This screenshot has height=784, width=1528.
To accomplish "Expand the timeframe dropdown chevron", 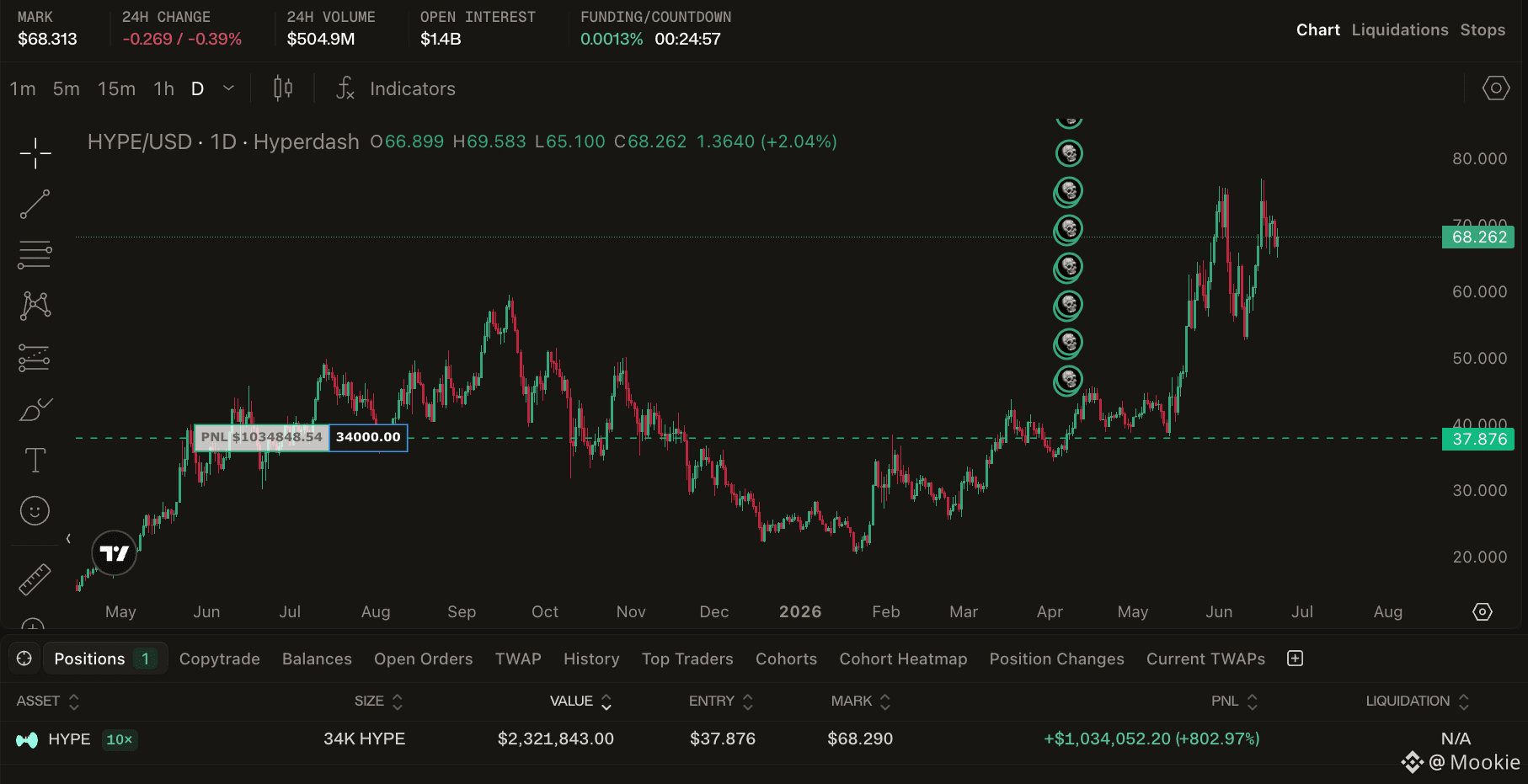I will click(x=228, y=88).
